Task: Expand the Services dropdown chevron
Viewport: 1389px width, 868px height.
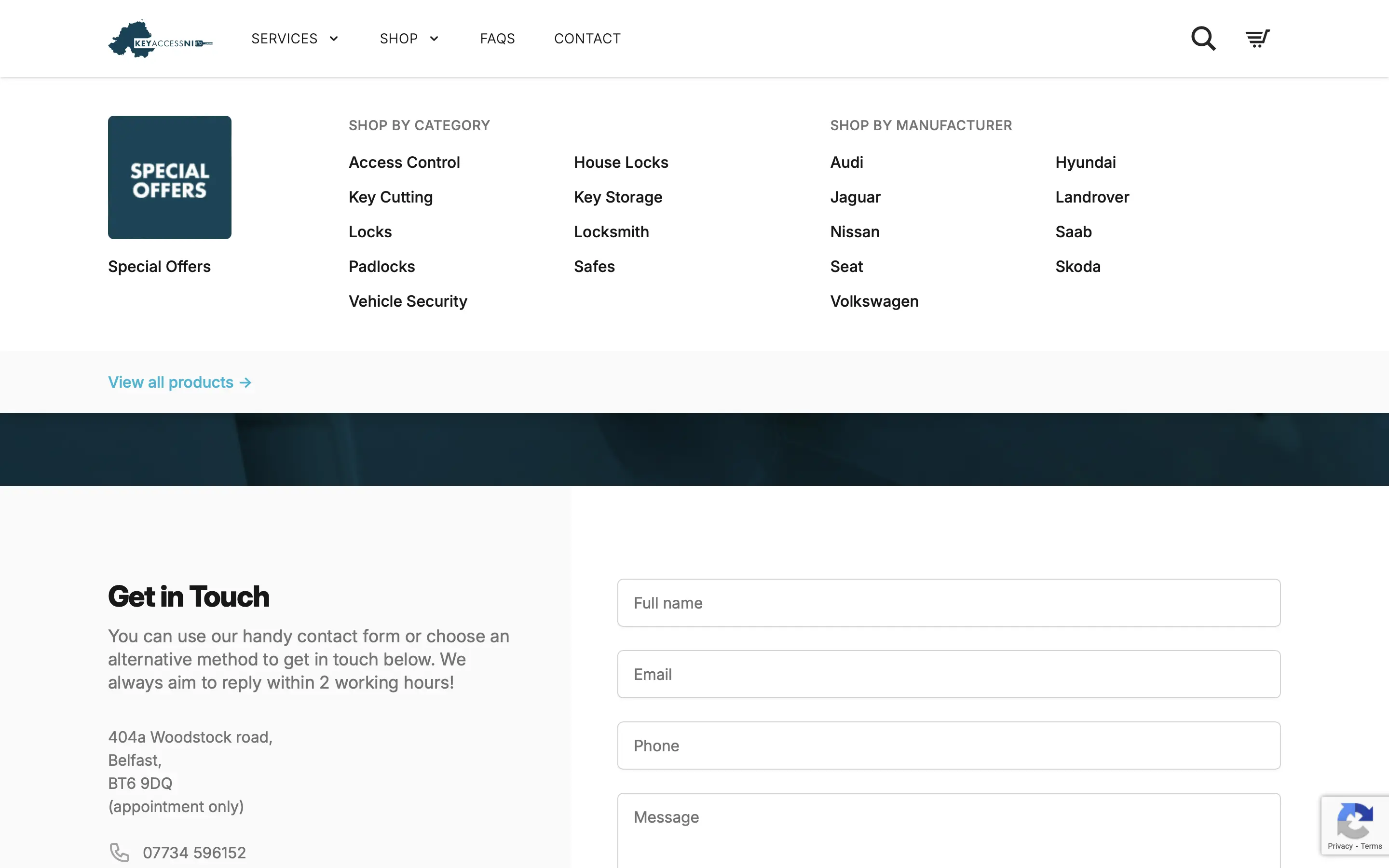Action: tap(334, 39)
